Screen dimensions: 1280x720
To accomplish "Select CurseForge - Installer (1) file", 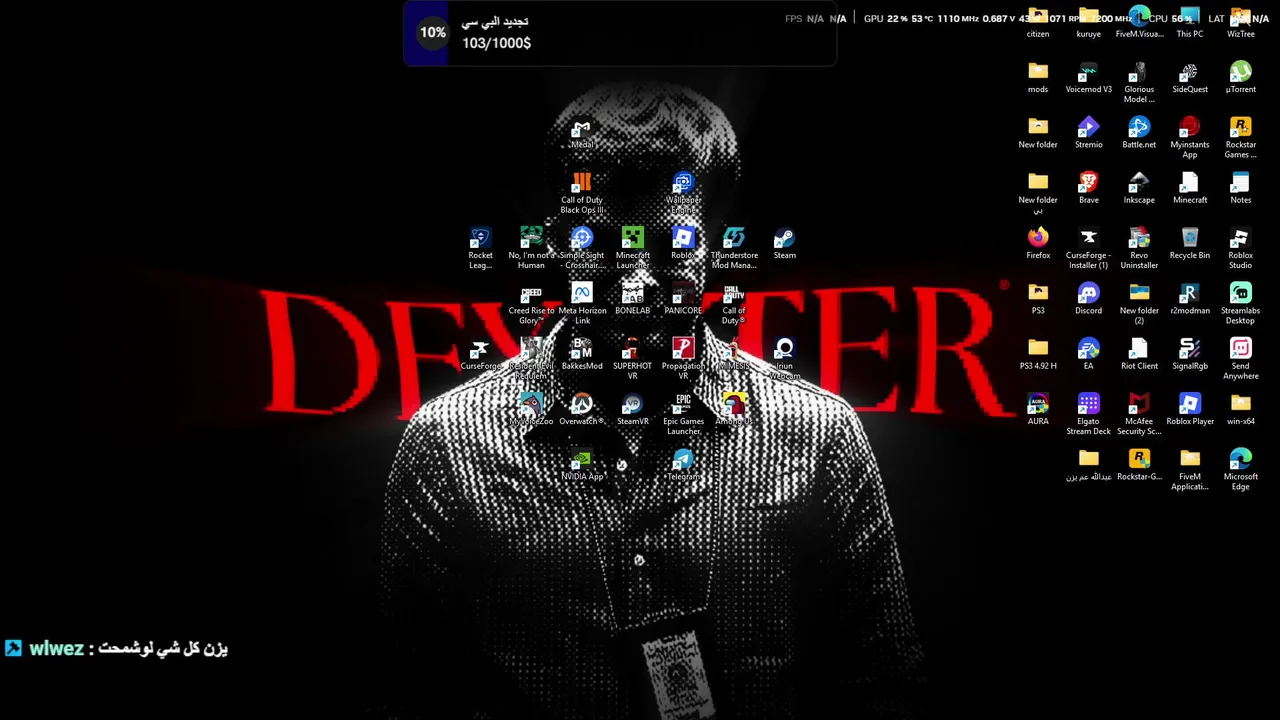I will (x=1088, y=247).
